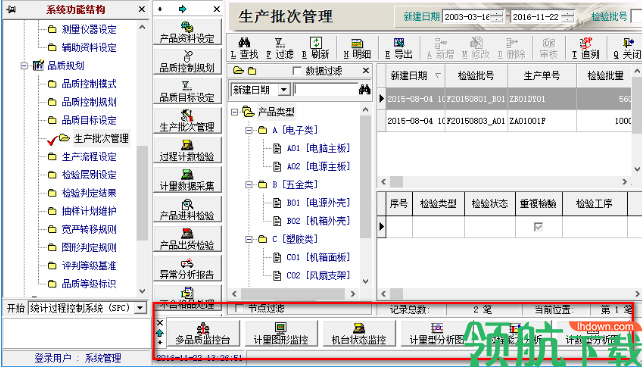Open 产品出货检验 shortcut button
Screen dimensions: 642x374
(187, 238)
